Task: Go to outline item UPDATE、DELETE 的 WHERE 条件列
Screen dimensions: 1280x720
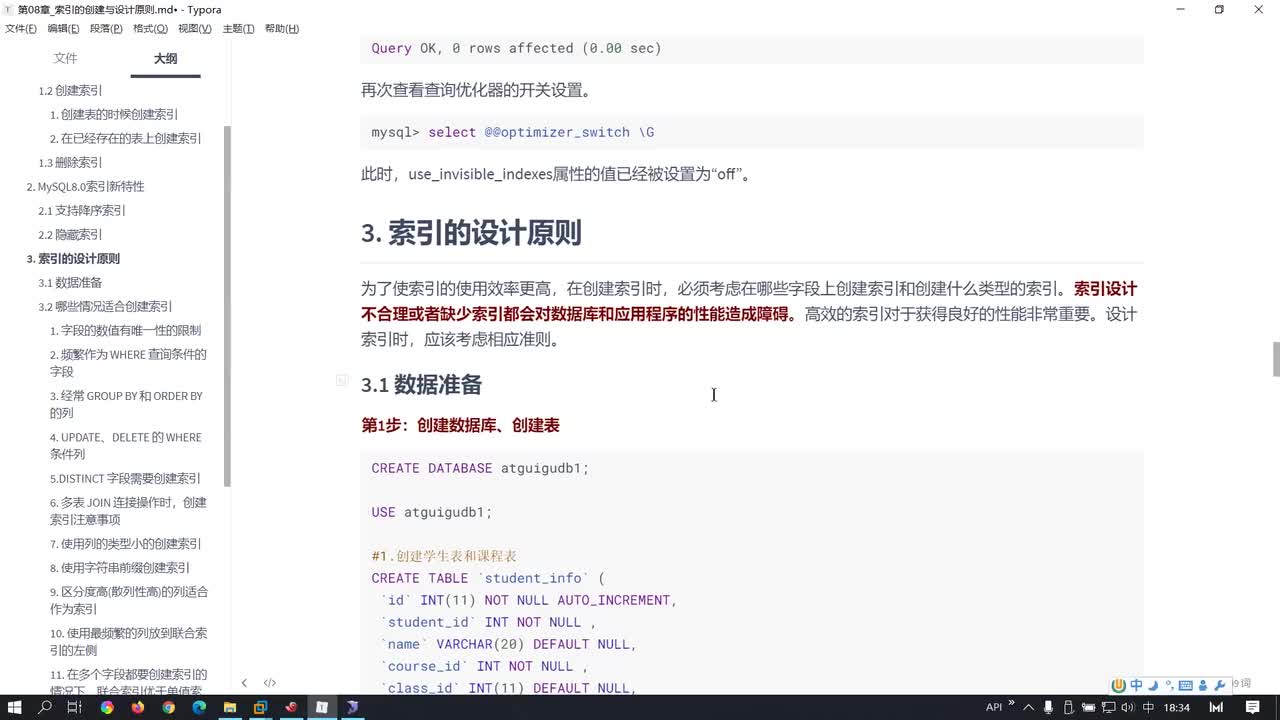Action: [x=126, y=445]
